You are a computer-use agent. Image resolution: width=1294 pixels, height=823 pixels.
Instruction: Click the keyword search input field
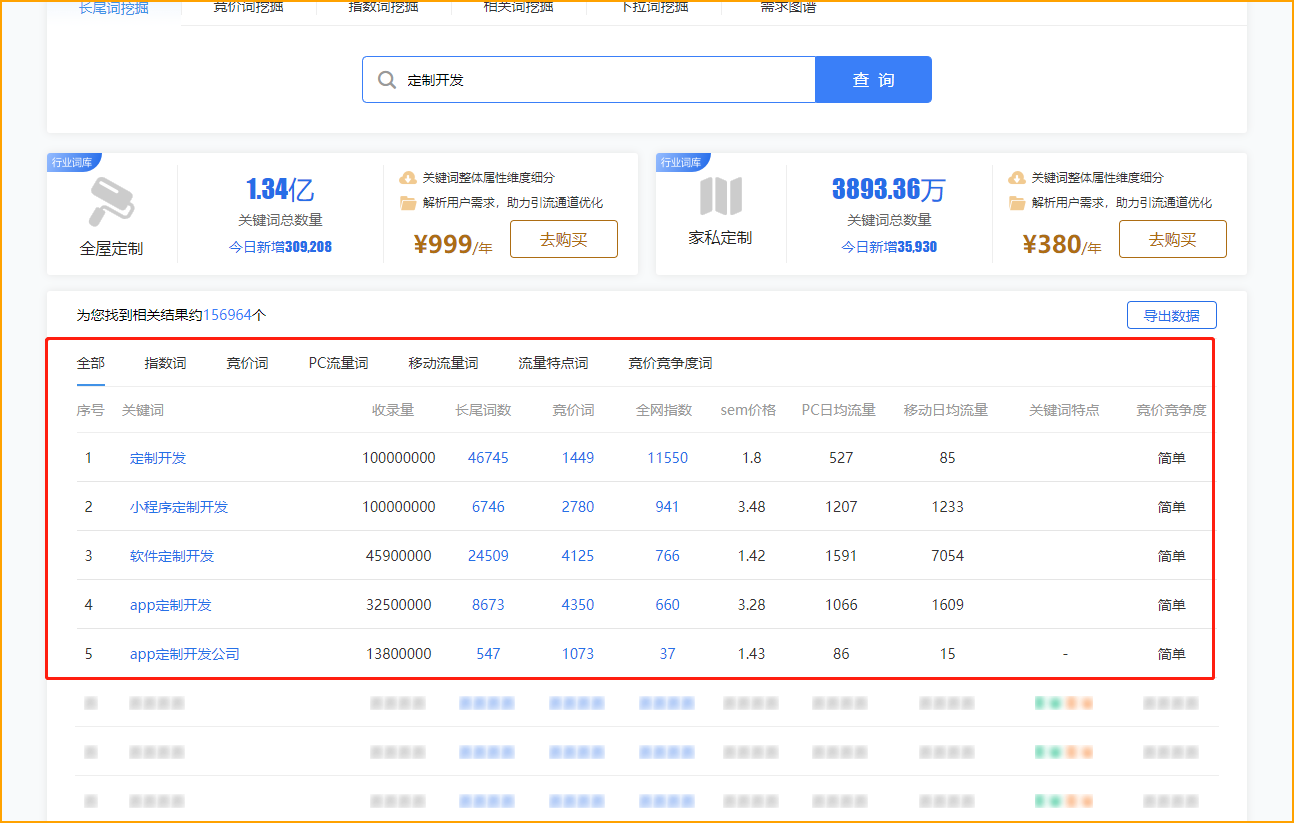click(x=589, y=80)
